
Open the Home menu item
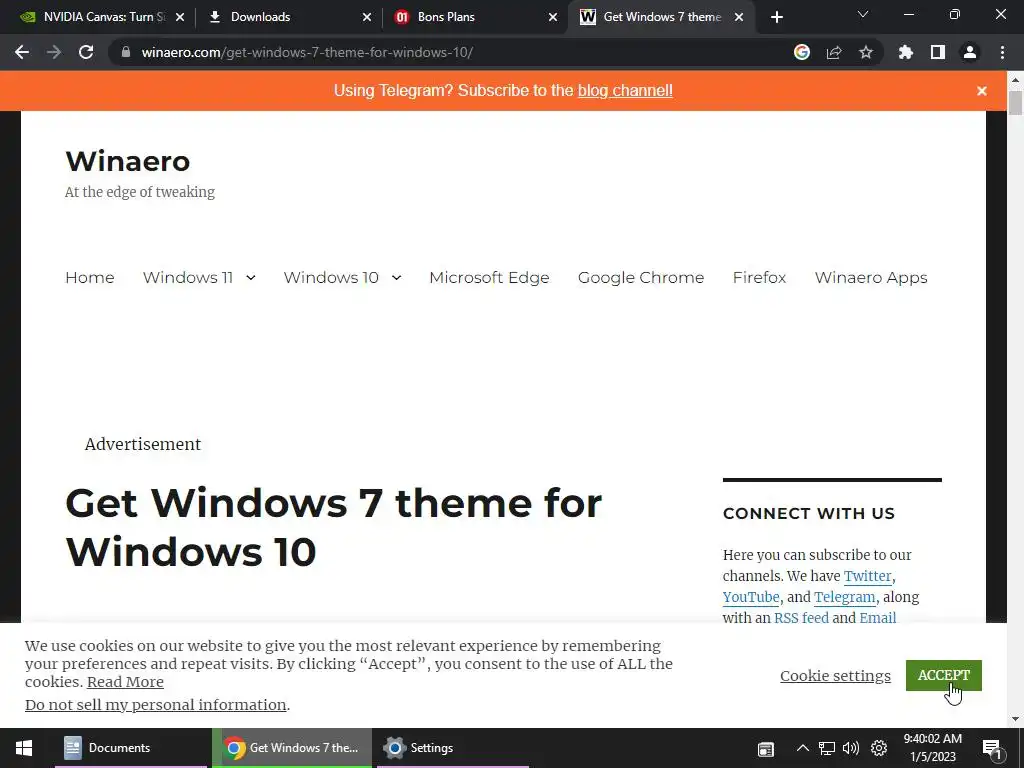tap(89, 278)
